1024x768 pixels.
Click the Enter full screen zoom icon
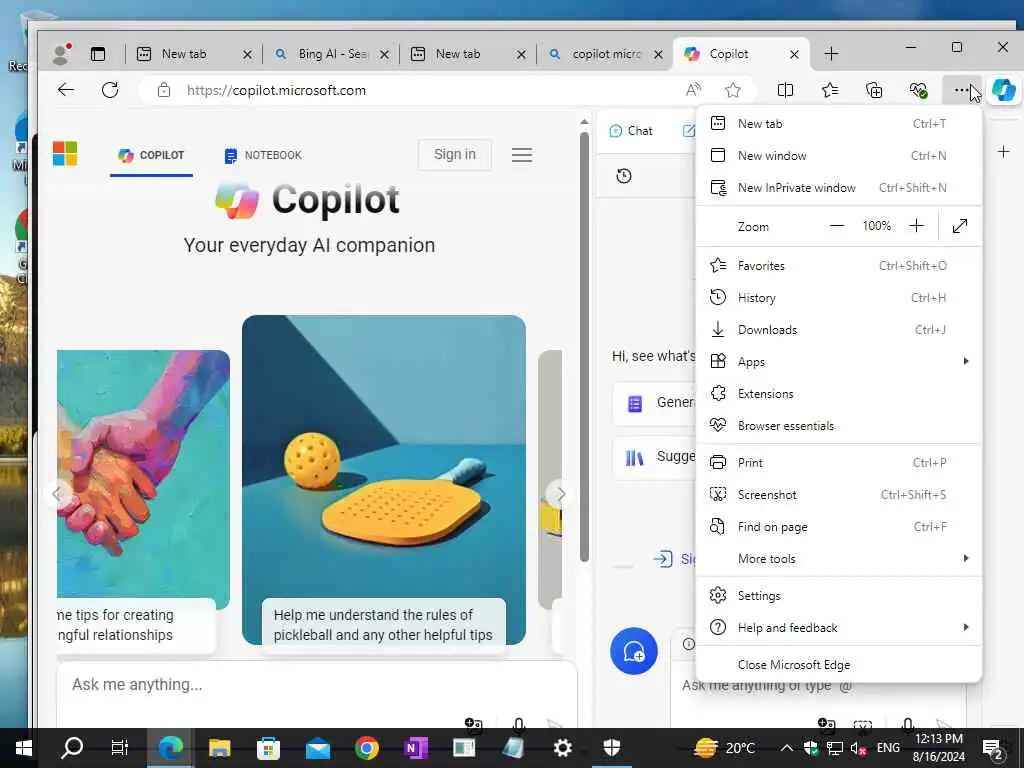[959, 226]
